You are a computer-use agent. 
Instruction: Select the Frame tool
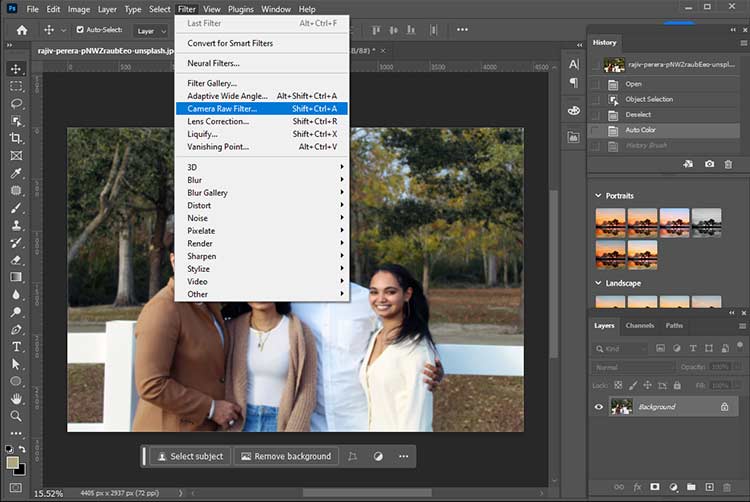click(x=16, y=156)
